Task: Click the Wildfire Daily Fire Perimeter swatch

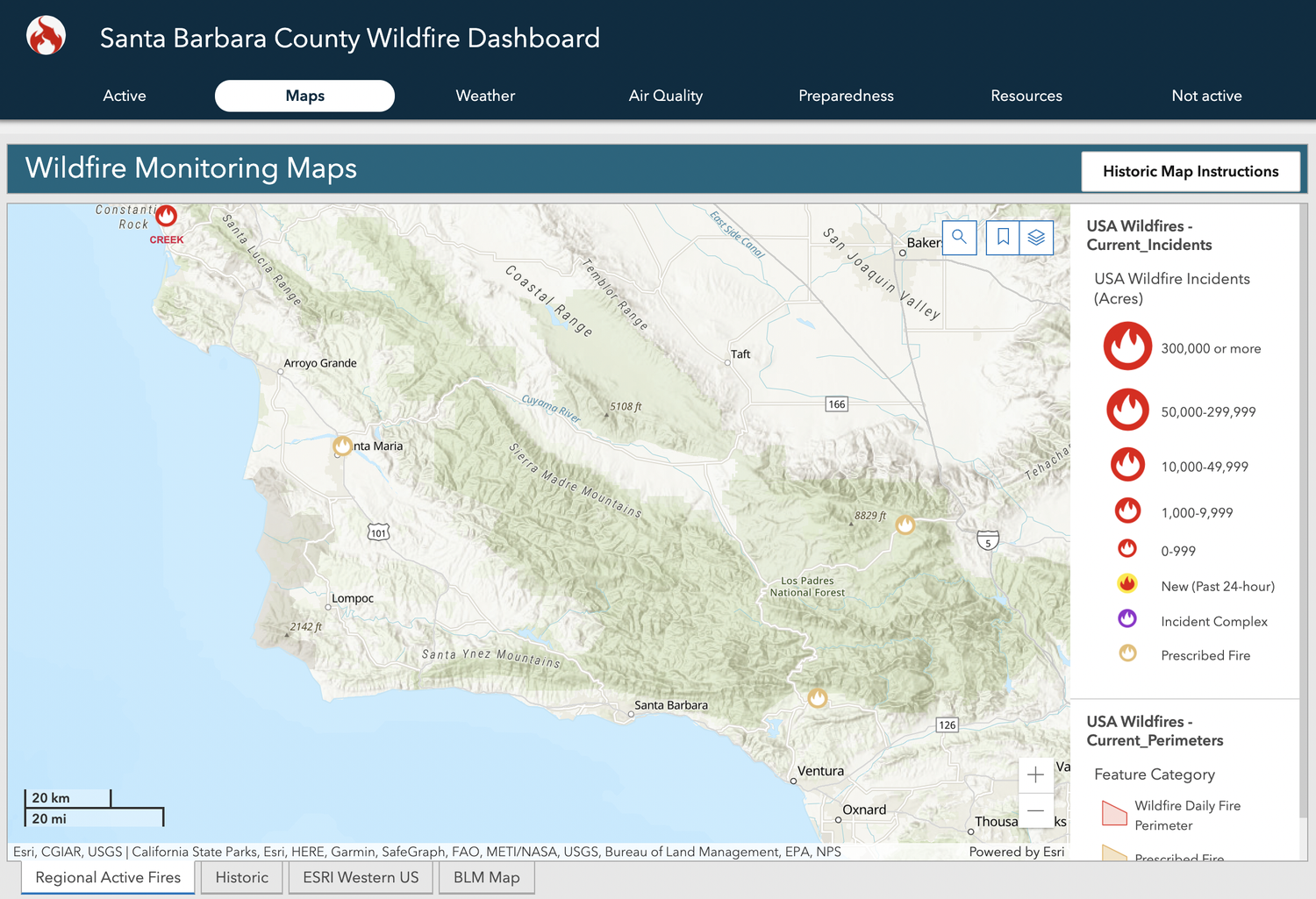Action: pos(1114,813)
